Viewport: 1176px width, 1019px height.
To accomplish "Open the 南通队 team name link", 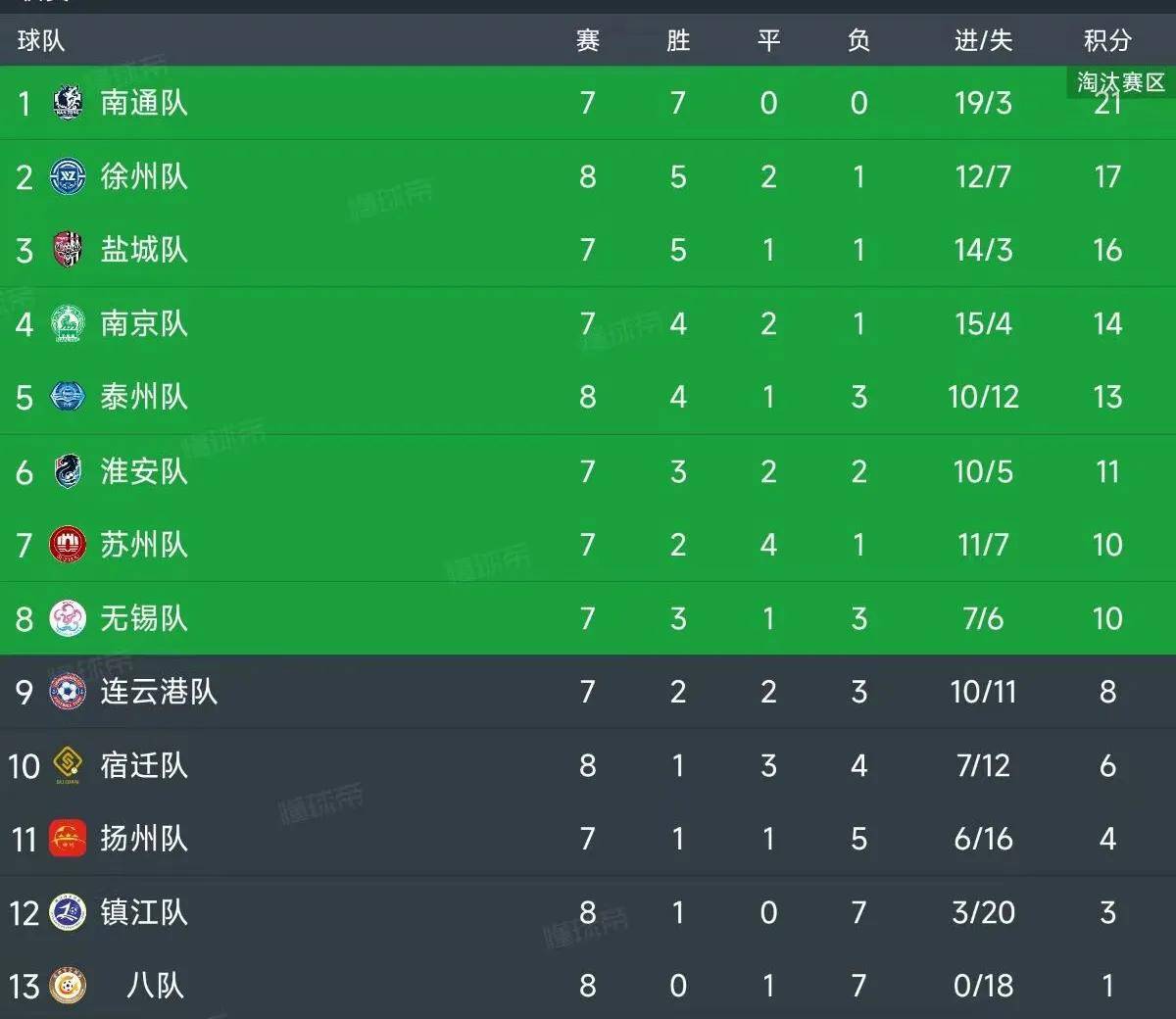I will coord(144,103).
